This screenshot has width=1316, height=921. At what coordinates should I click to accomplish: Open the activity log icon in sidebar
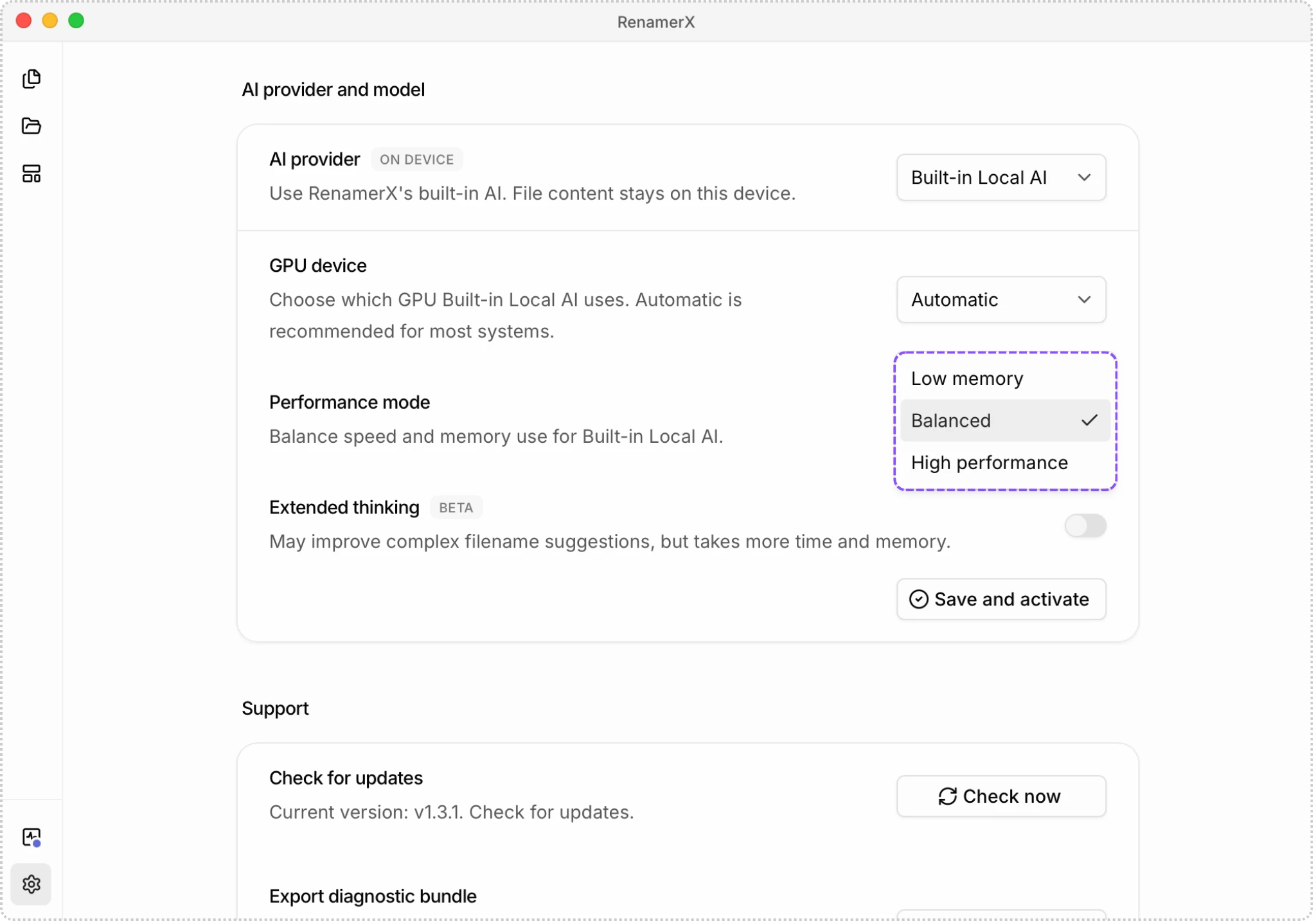[x=31, y=837]
